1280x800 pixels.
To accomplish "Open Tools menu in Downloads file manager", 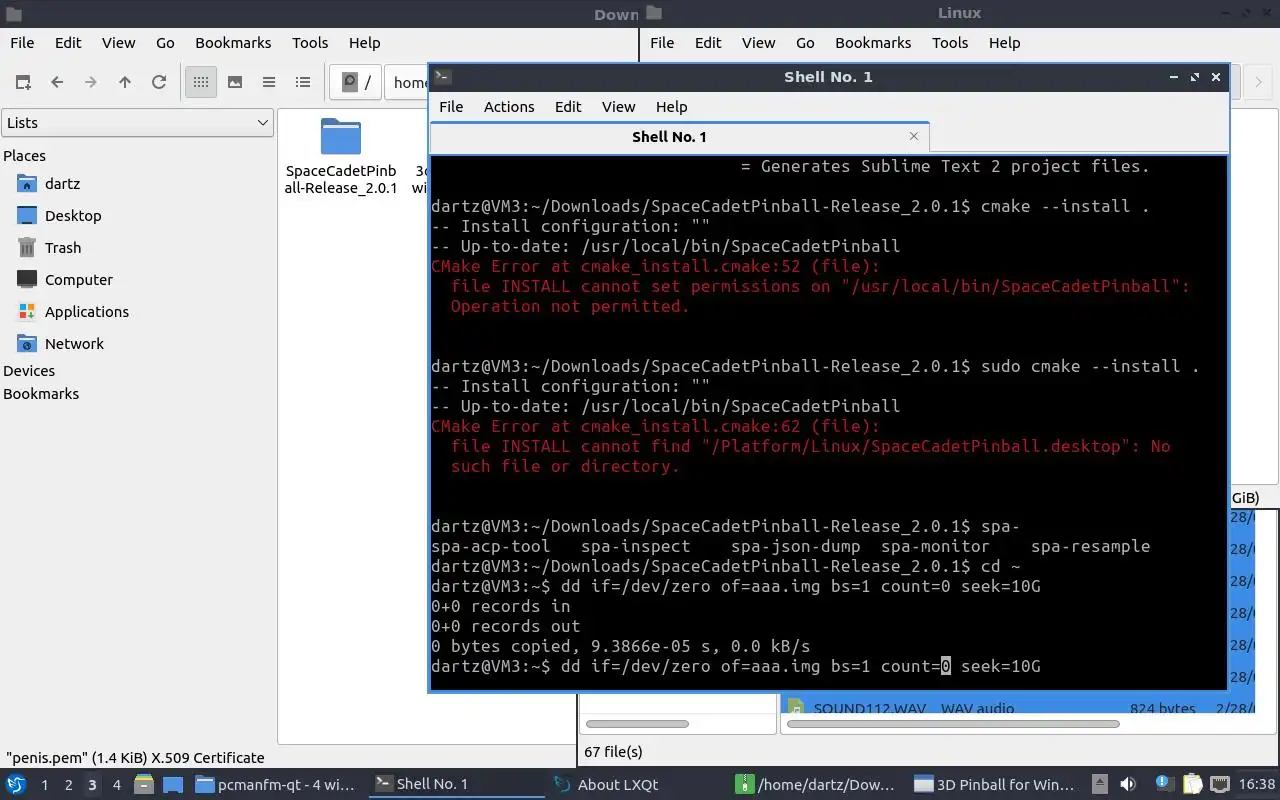I will click(x=310, y=43).
